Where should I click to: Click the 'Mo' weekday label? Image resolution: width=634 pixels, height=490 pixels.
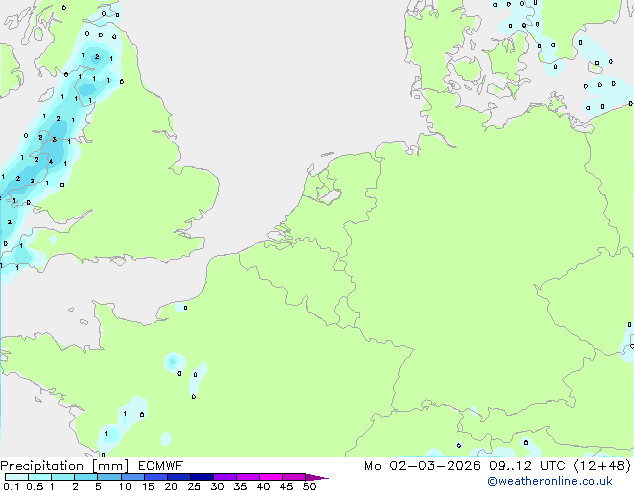(372, 466)
